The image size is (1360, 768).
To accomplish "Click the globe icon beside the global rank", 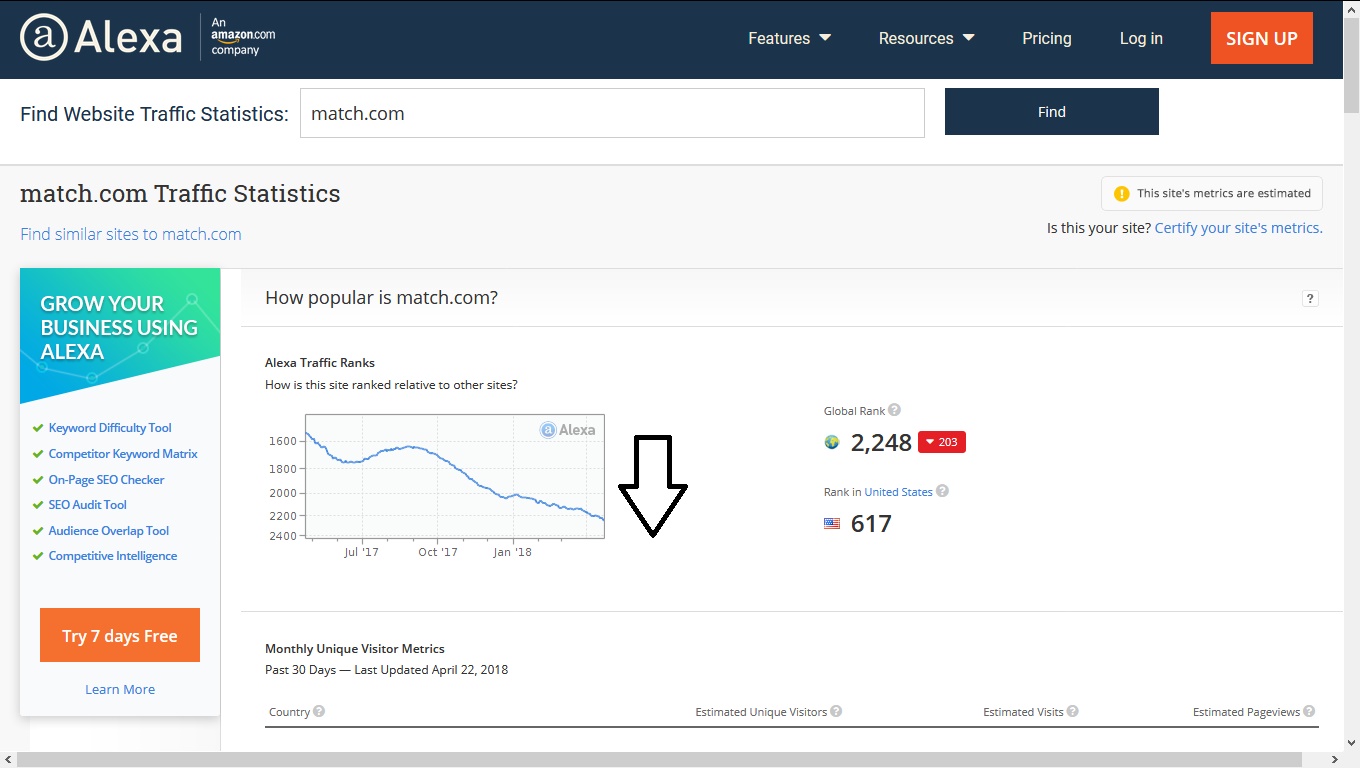I will (x=832, y=442).
